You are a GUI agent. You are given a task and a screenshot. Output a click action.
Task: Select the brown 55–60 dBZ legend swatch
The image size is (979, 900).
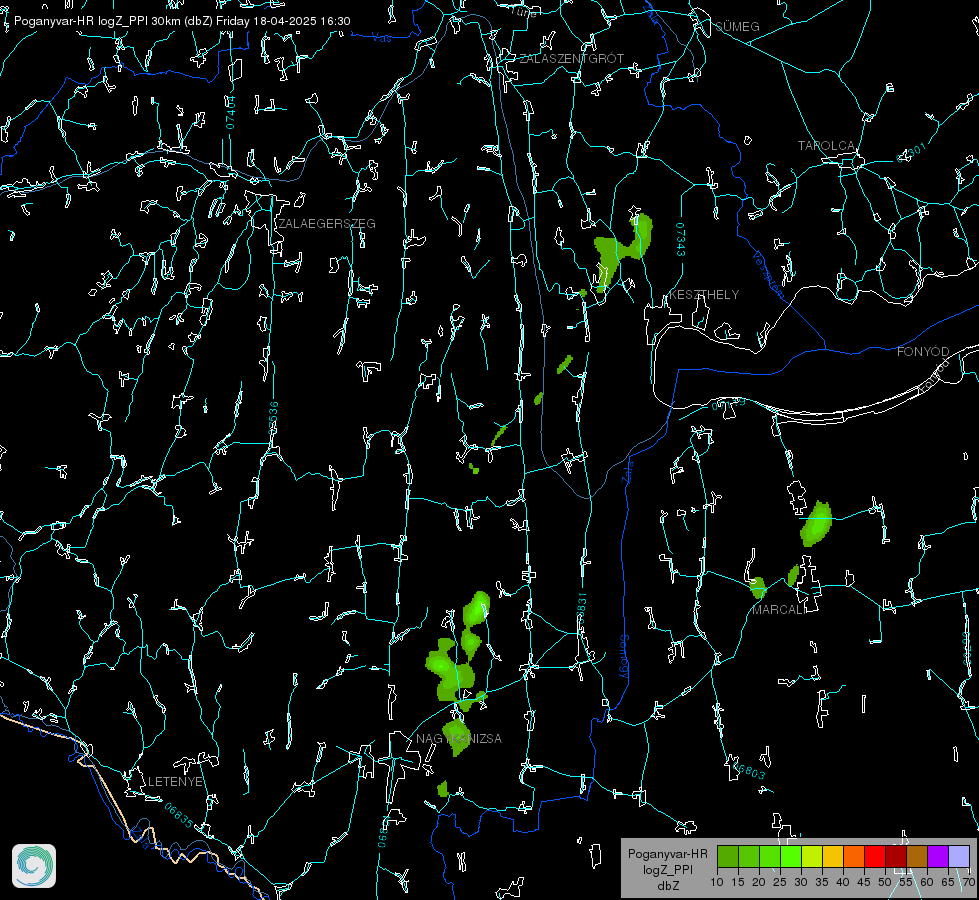(x=917, y=856)
